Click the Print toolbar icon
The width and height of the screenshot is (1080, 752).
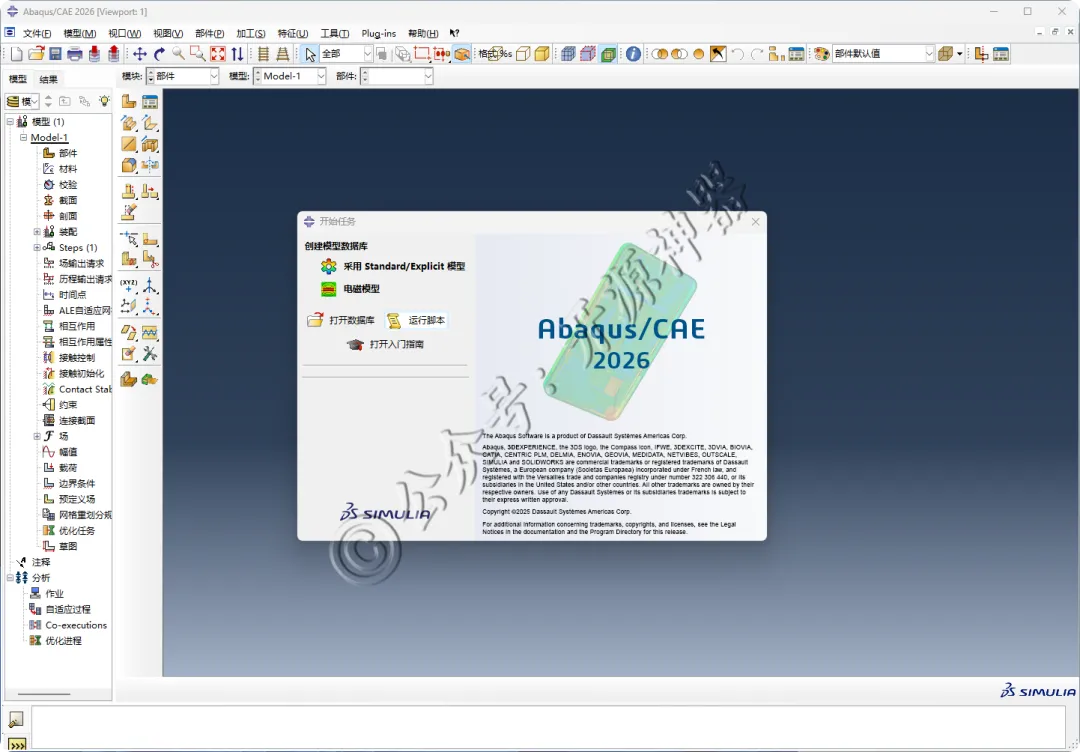(x=74, y=54)
